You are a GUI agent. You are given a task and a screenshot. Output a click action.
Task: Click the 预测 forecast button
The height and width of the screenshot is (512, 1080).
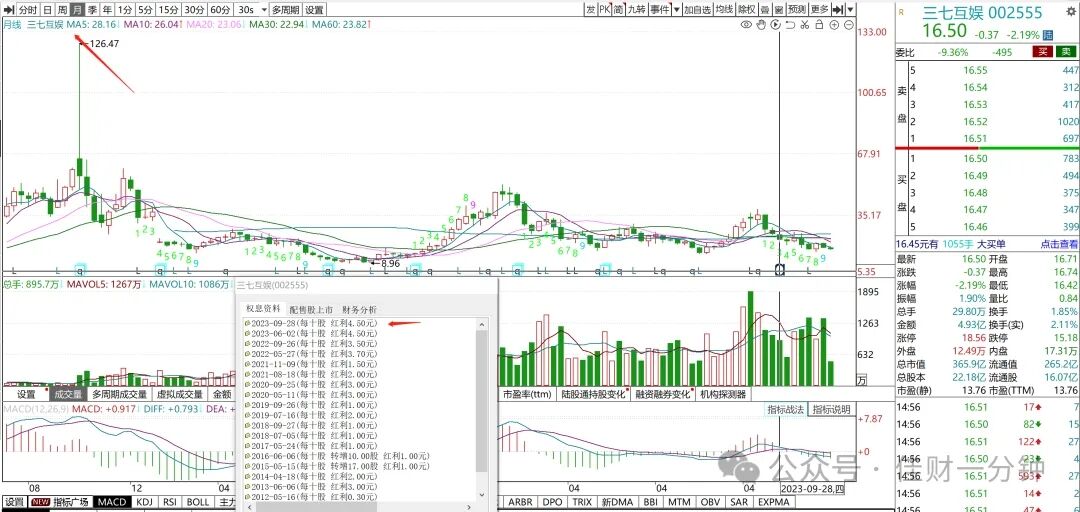797,9
